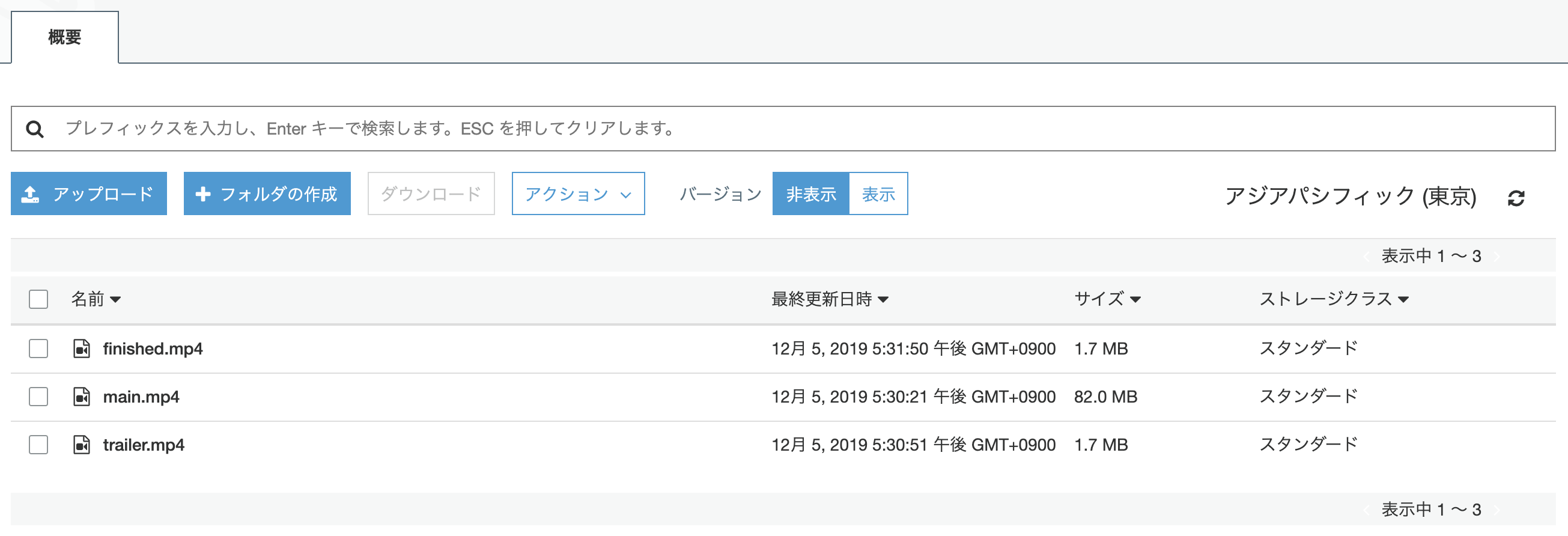Focus the prefix search input field
The width and height of the screenshot is (1568, 536).
tap(783, 129)
